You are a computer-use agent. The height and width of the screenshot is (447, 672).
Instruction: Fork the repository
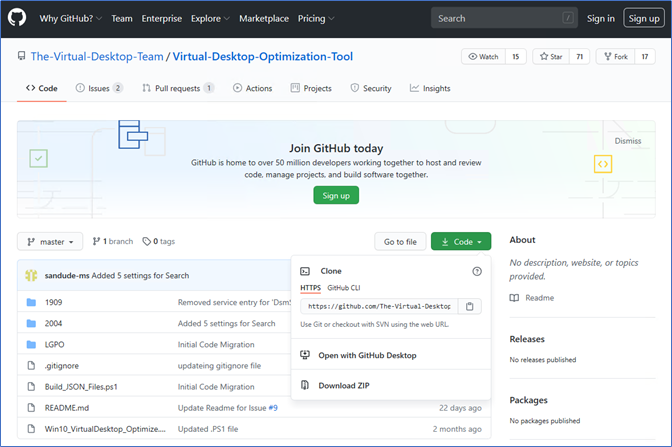pos(615,57)
